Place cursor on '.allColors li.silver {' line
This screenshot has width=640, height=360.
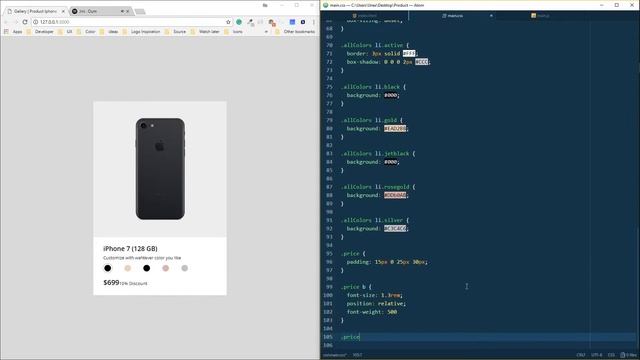[x=375, y=220]
